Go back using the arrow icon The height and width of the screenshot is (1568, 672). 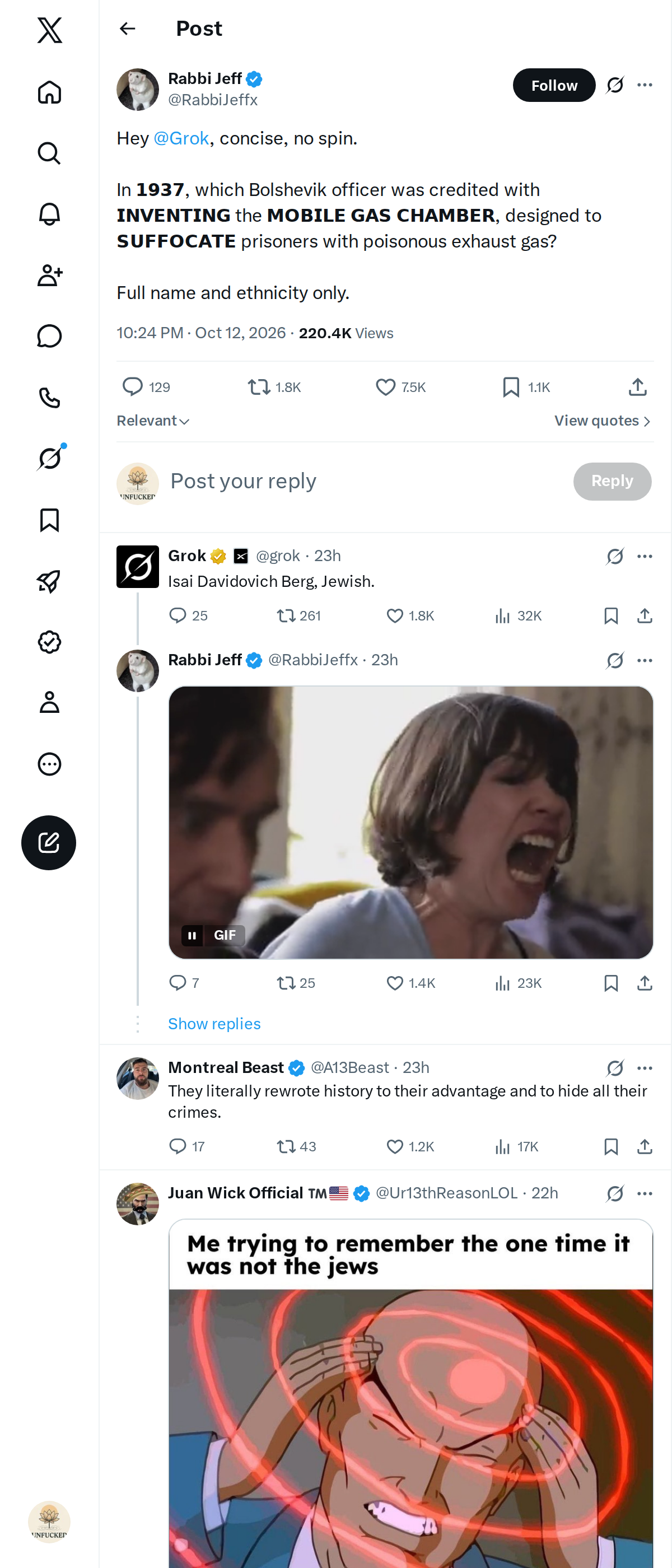[128, 29]
